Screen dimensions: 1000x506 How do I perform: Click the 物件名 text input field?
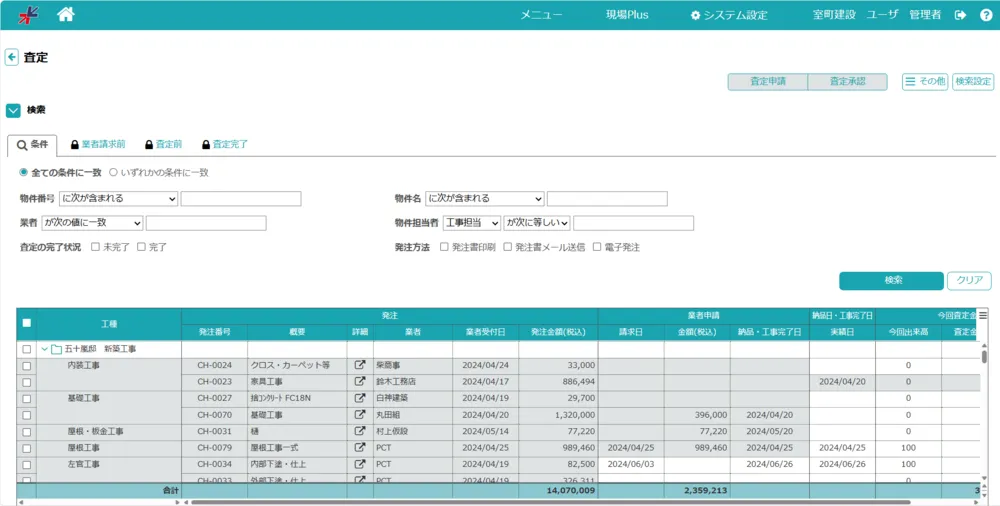607,199
